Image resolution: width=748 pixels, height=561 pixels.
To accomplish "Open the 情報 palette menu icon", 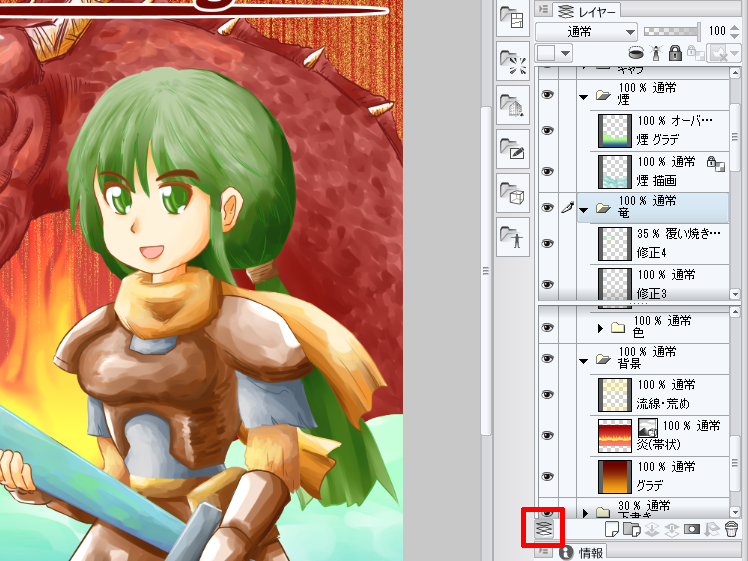I will point(543,551).
